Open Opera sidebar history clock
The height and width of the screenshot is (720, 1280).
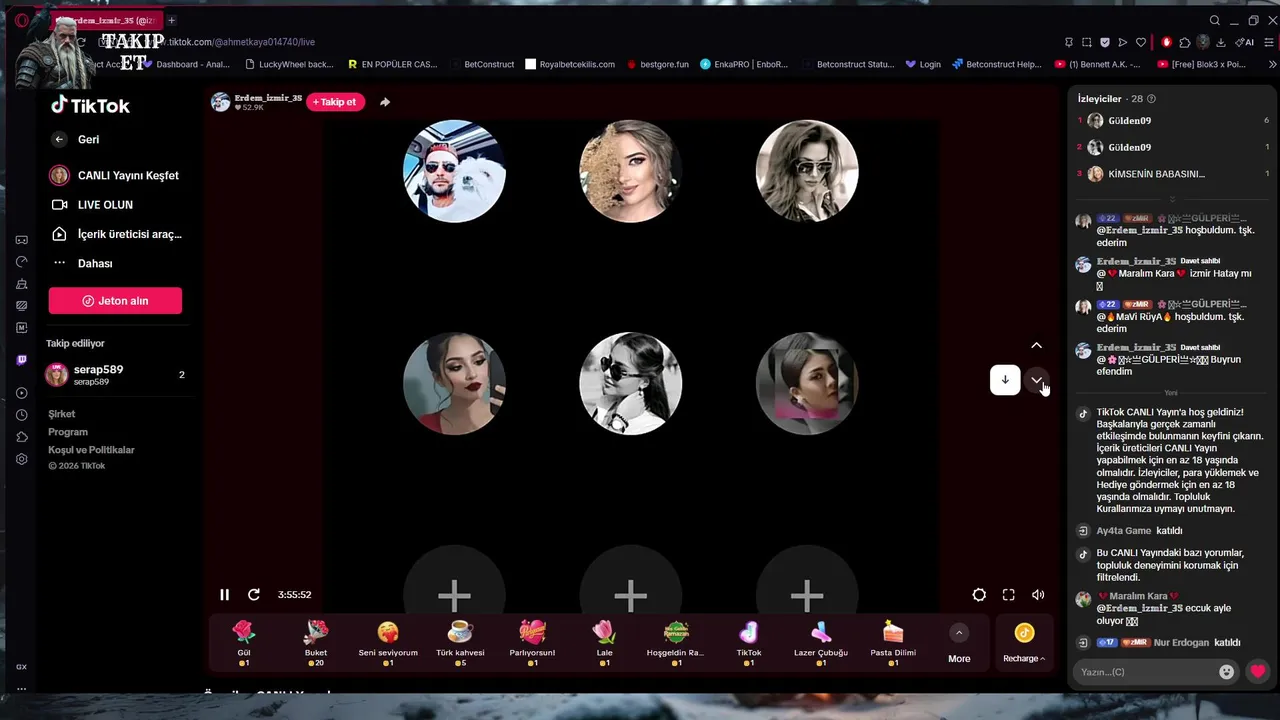(21, 415)
